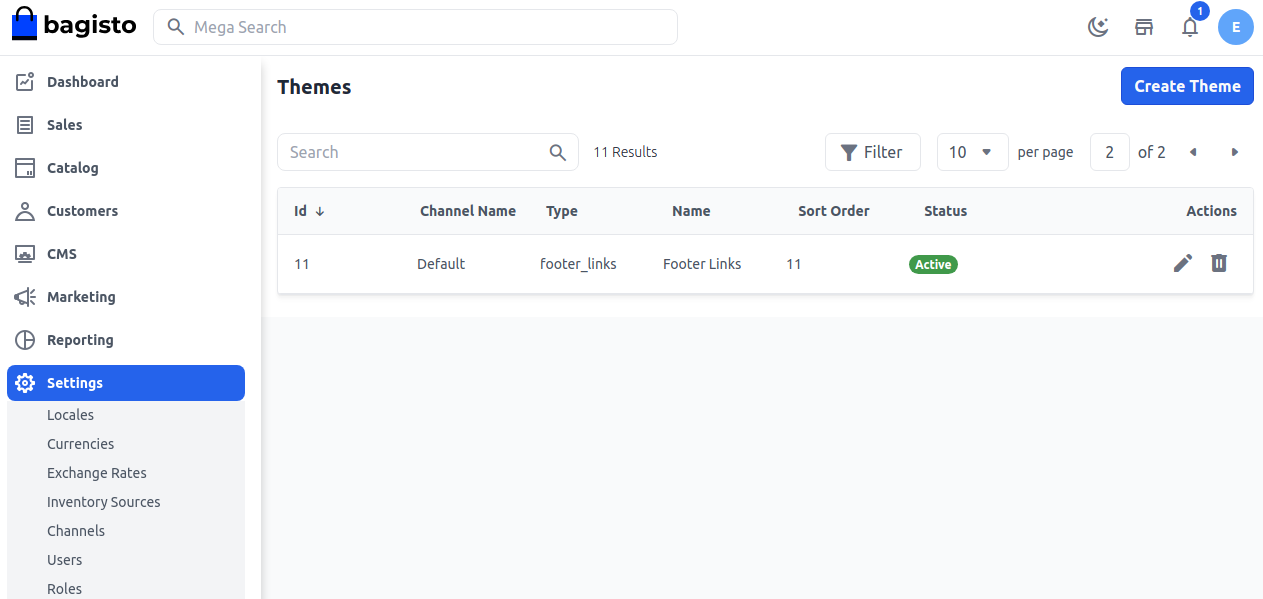Click the green Active status badge
The height and width of the screenshot is (599, 1263).
tap(932, 264)
